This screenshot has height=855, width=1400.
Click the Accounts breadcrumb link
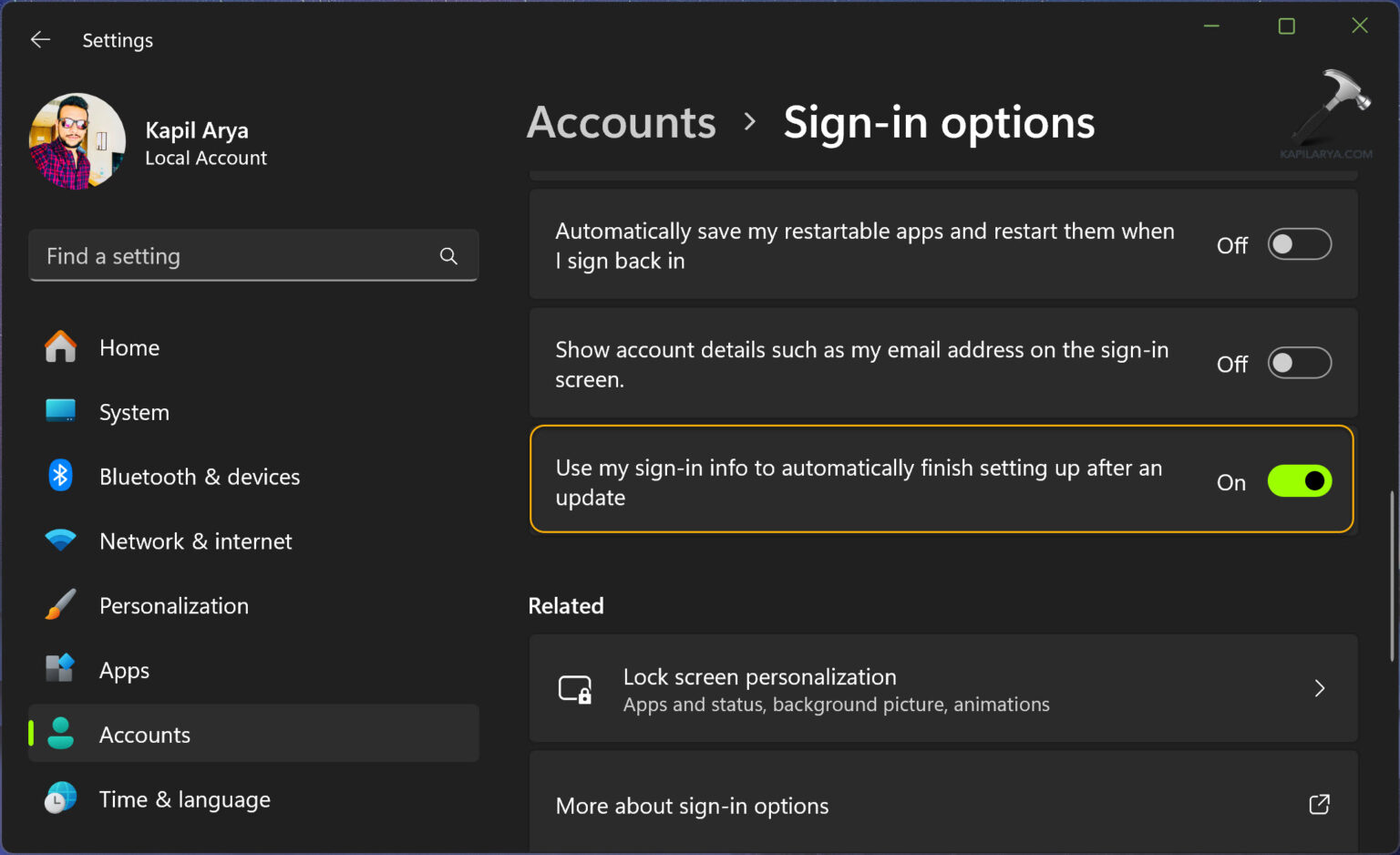622,122
